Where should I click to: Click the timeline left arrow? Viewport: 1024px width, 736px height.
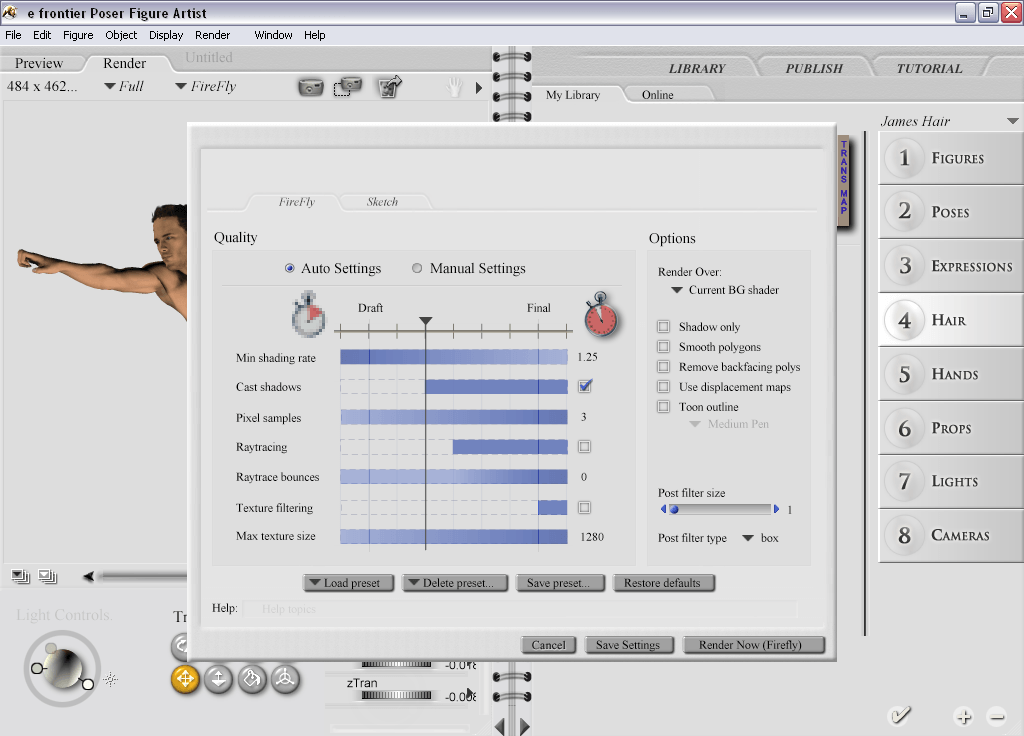(88, 576)
